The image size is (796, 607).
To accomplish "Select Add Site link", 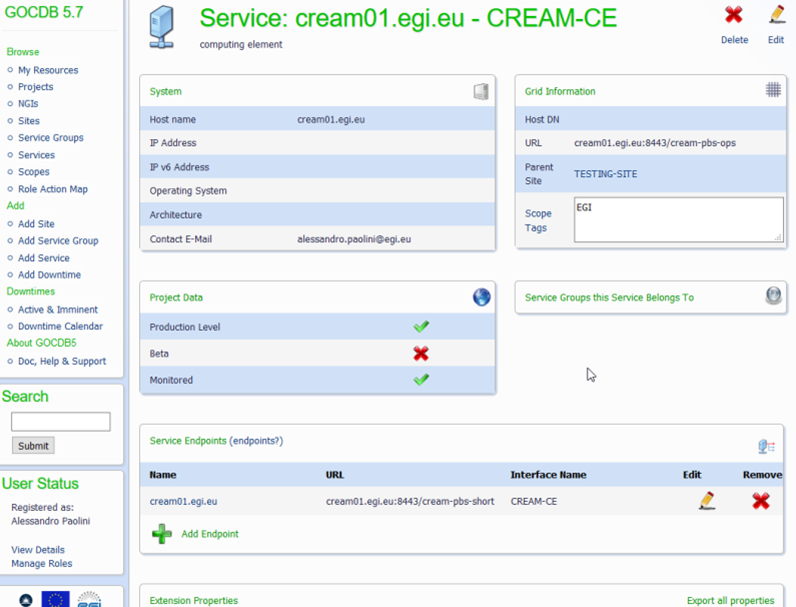I will [36, 224].
